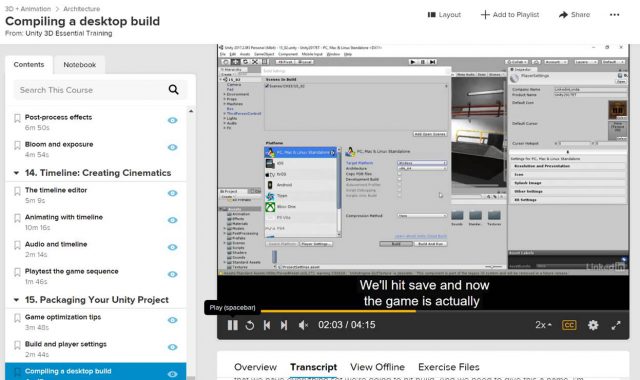Screen dimensions: 640x380
Task: Skip to previous video
Action: [x=267, y=325]
